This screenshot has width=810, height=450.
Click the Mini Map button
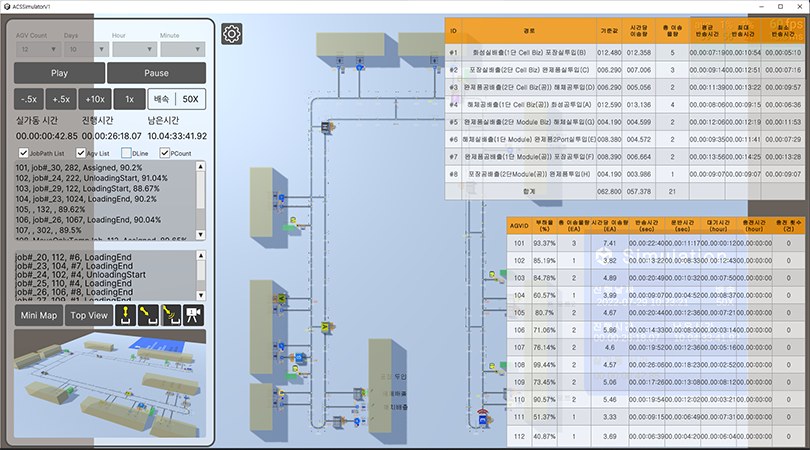click(39, 316)
